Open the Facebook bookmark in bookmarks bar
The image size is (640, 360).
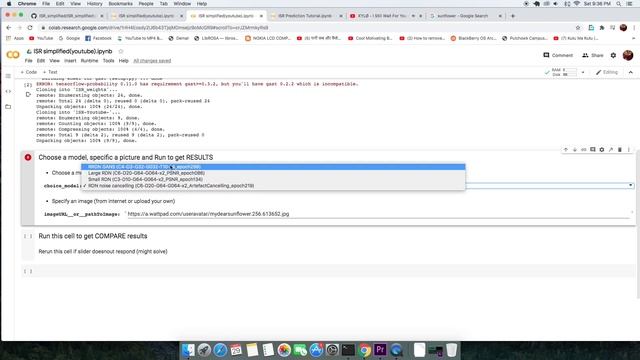[98, 38]
